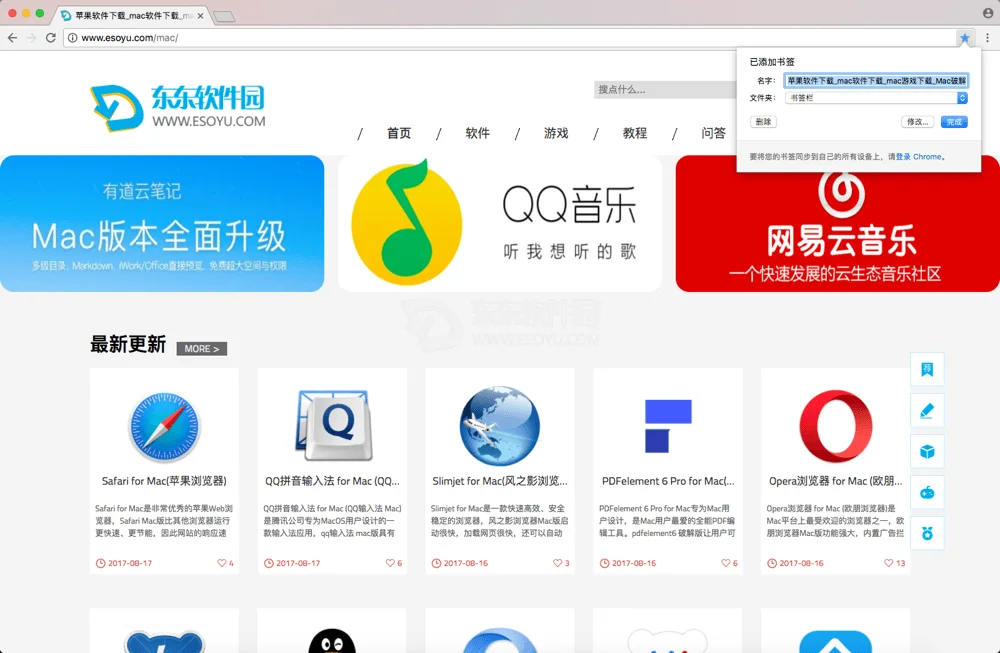Click the PDFelement blue logo icon

click(668, 426)
